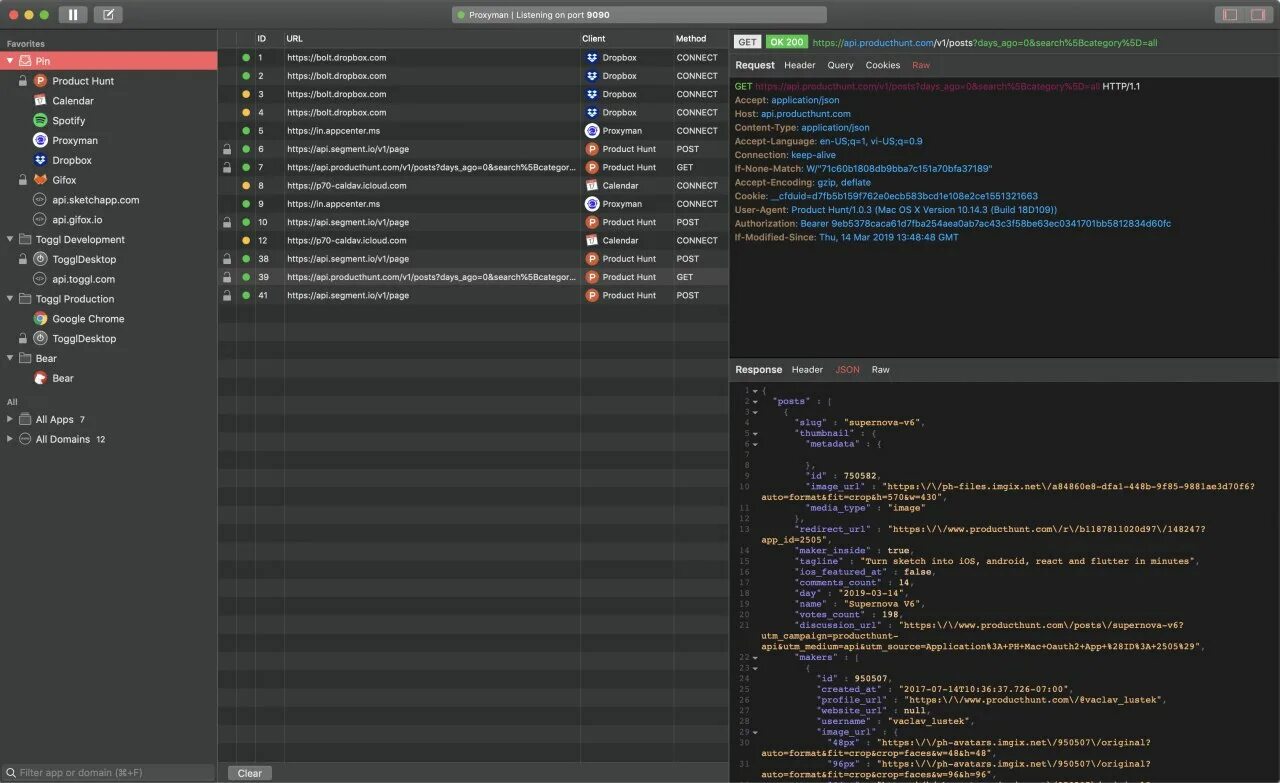This screenshot has height=783, width=1280.
Task: Expand All Apps group
Action: [x=10, y=419]
